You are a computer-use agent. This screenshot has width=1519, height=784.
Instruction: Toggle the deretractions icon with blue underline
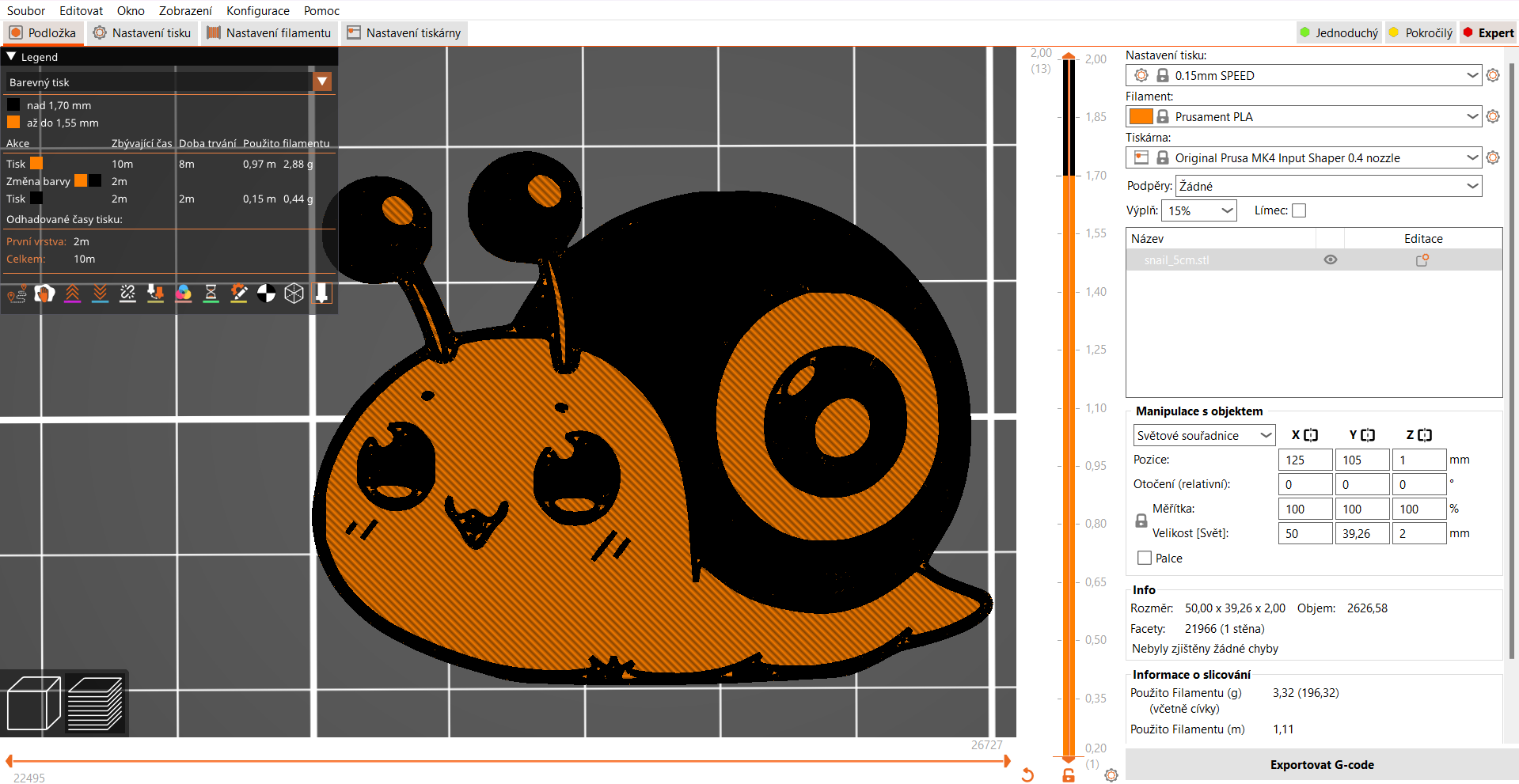coord(100,294)
